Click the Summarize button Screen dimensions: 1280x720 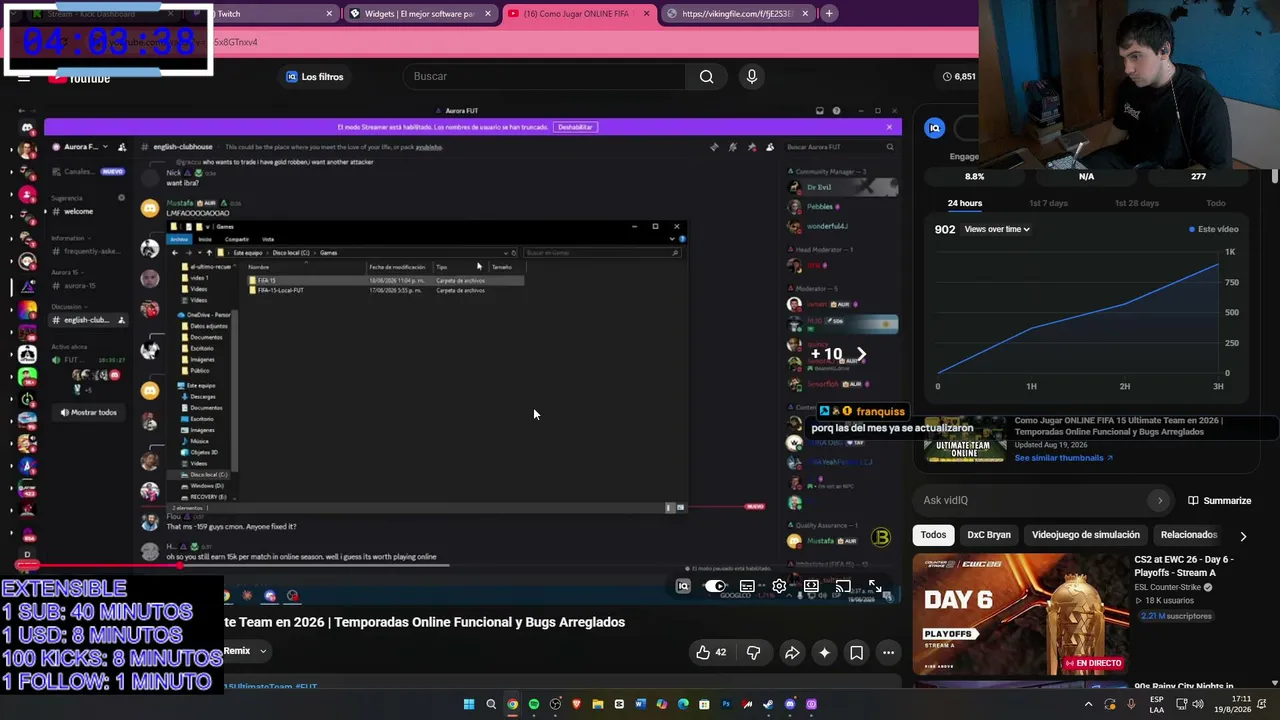(x=1220, y=500)
